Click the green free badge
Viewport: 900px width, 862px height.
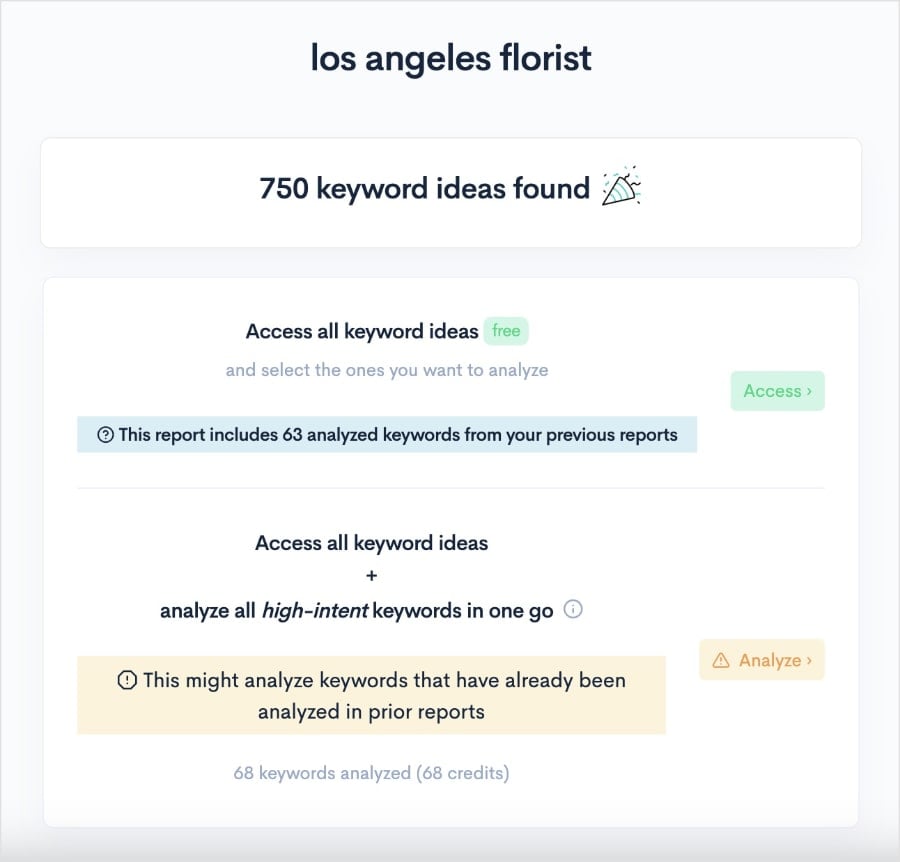tap(505, 330)
